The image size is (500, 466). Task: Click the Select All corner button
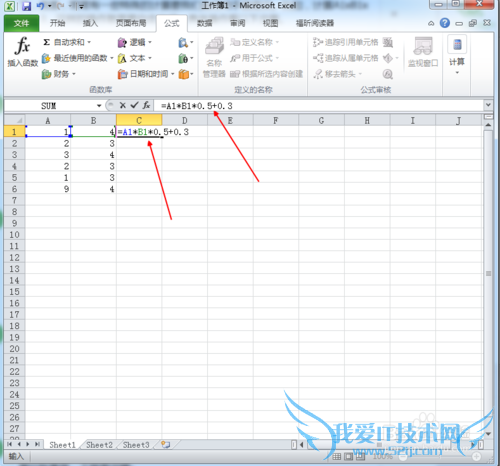pyautogui.click(x=15, y=120)
